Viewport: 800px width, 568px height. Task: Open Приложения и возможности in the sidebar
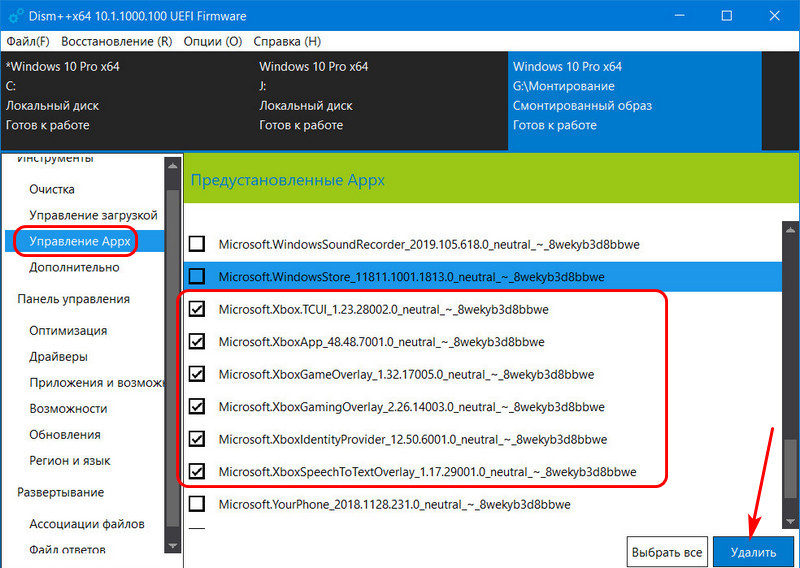96,383
